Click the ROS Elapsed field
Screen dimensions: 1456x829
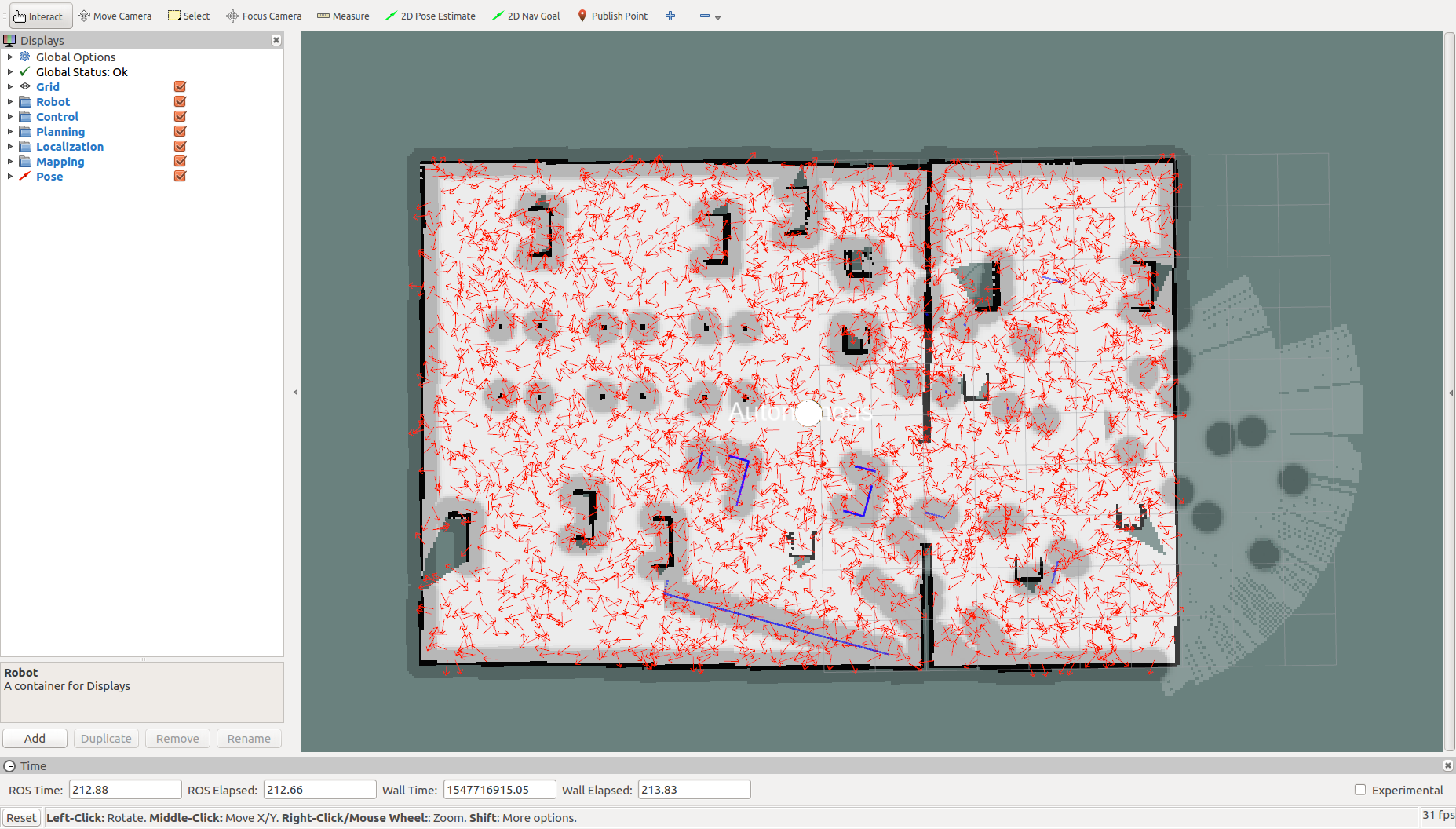pos(319,790)
